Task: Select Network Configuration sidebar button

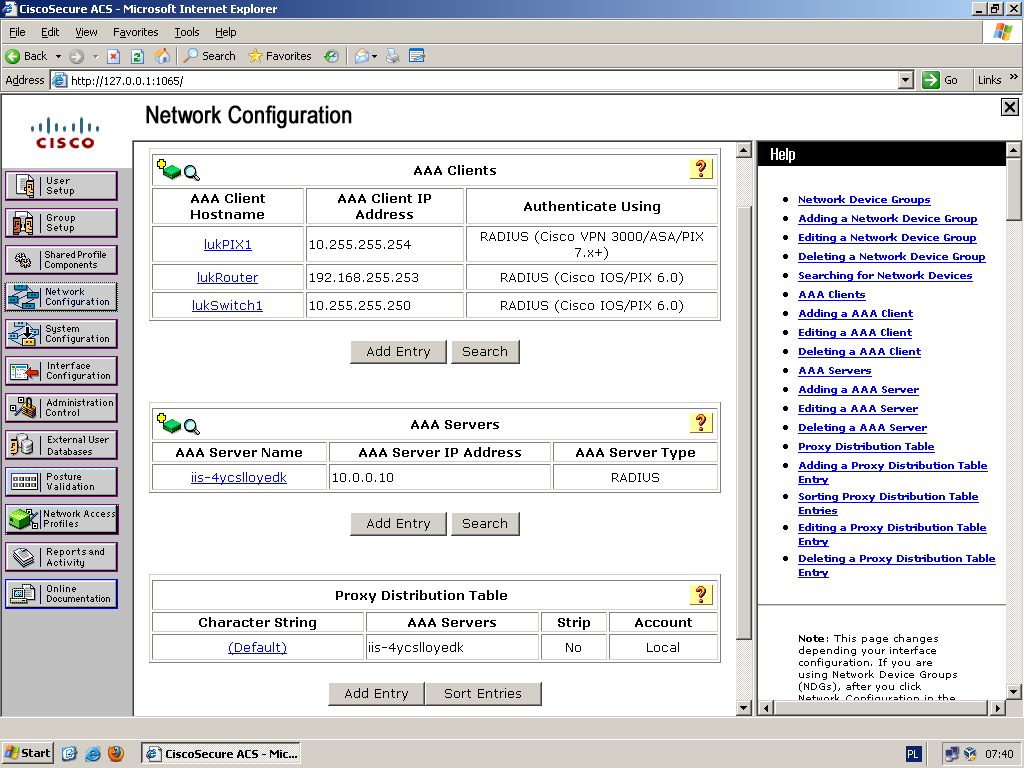Action: click(x=61, y=296)
